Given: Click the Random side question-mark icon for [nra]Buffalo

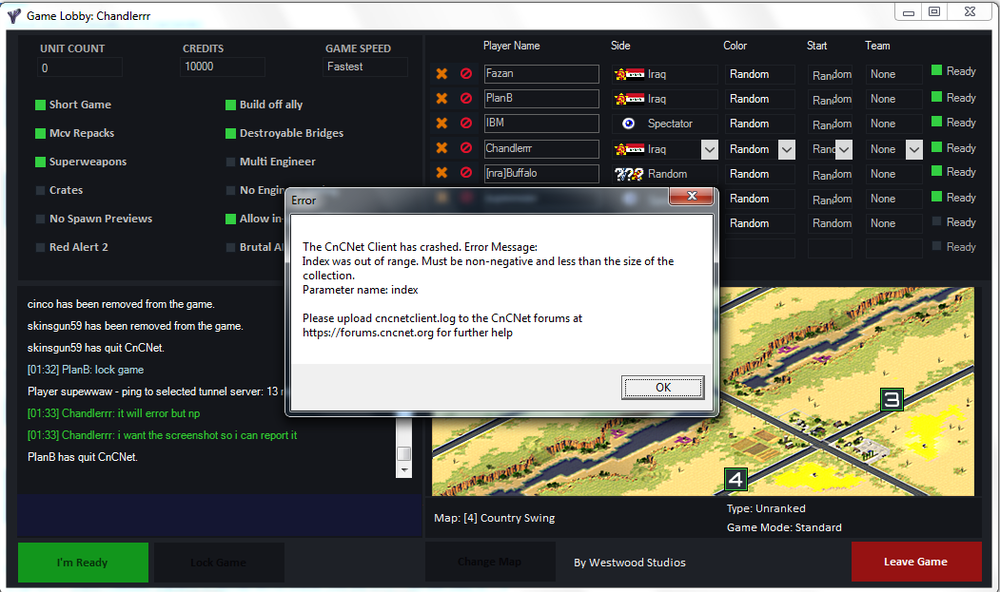Looking at the screenshot, I should tap(629, 174).
